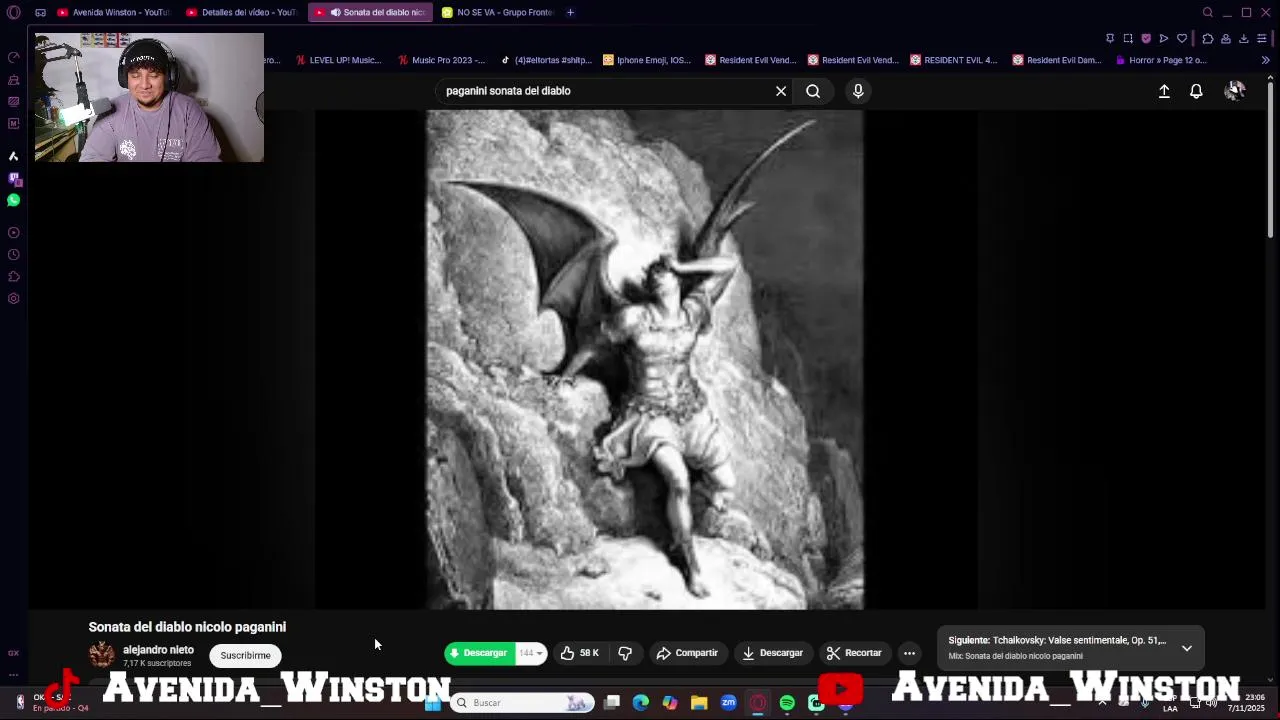The width and height of the screenshot is (1280, 720).
Task: Open the easy setup sliders icon
Action: pyautogui.click(x=1262, y=39)
